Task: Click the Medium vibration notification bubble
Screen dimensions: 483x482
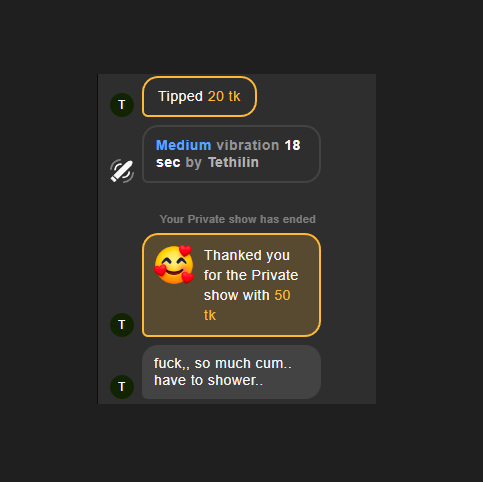Action: 231,154
